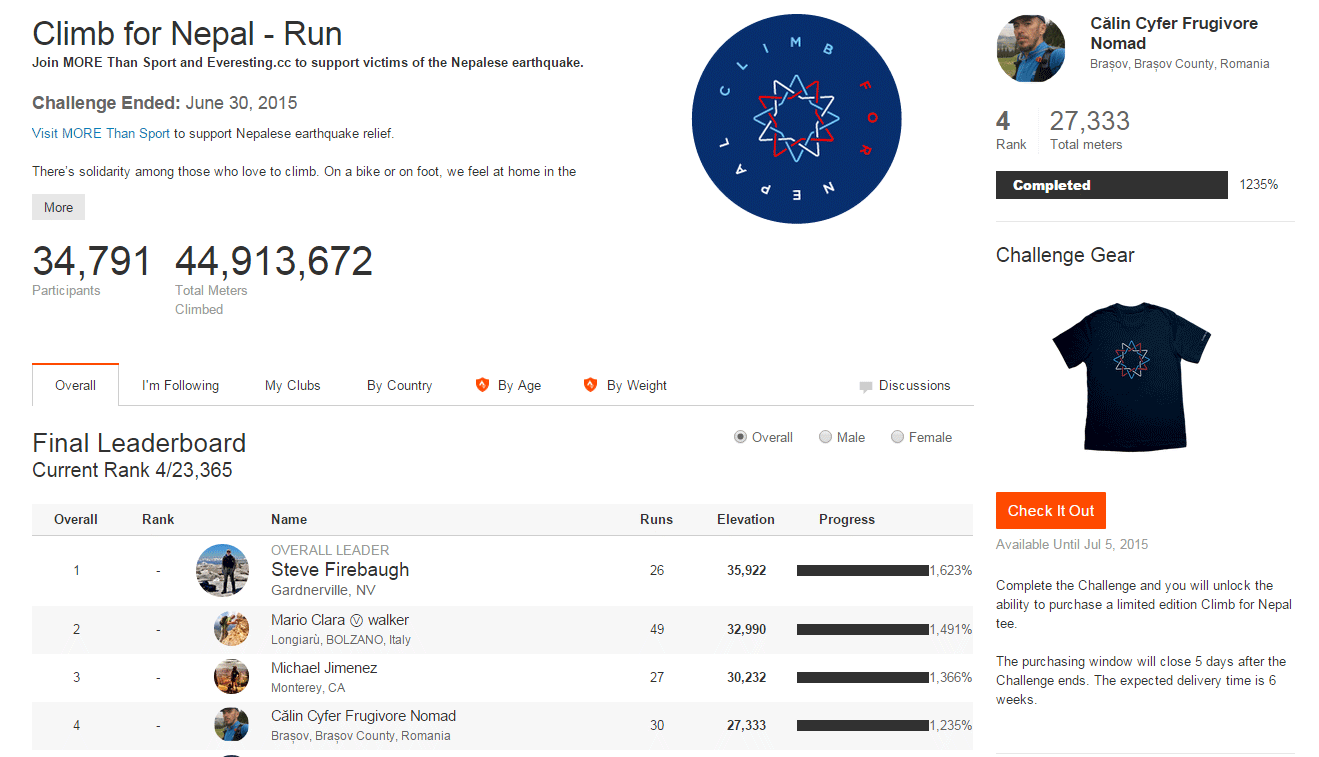Open Mario Clara's profile avatar
The height and width of the screenshot is (757, 1319).
[231, 629]
